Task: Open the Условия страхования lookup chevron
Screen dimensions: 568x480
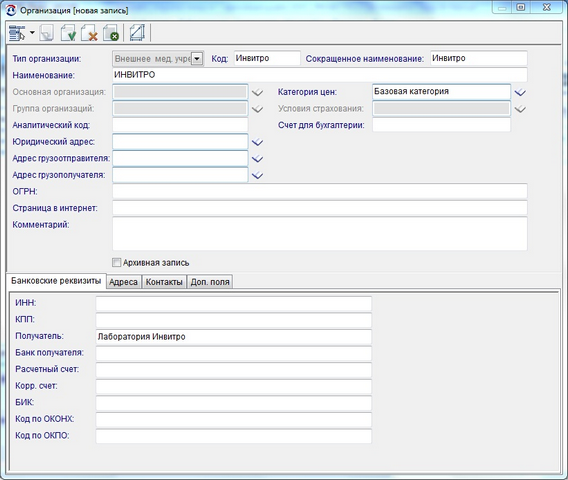Action: click(520, 109)
